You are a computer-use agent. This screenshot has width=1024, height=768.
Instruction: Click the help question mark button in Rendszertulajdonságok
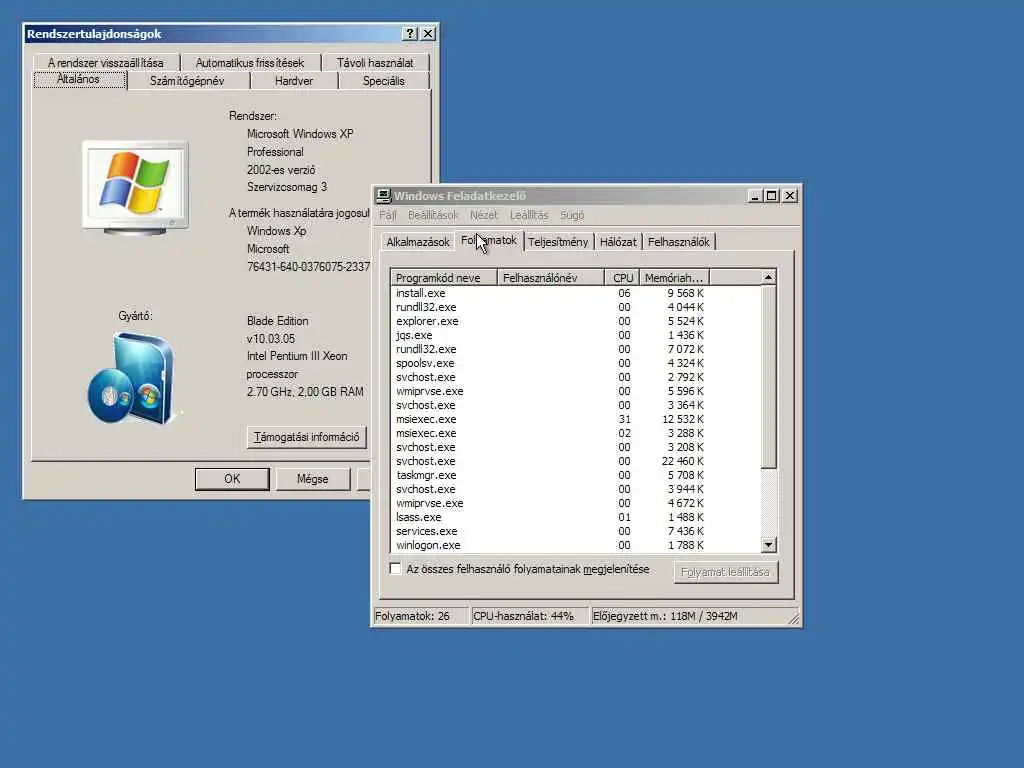(410, 33)
